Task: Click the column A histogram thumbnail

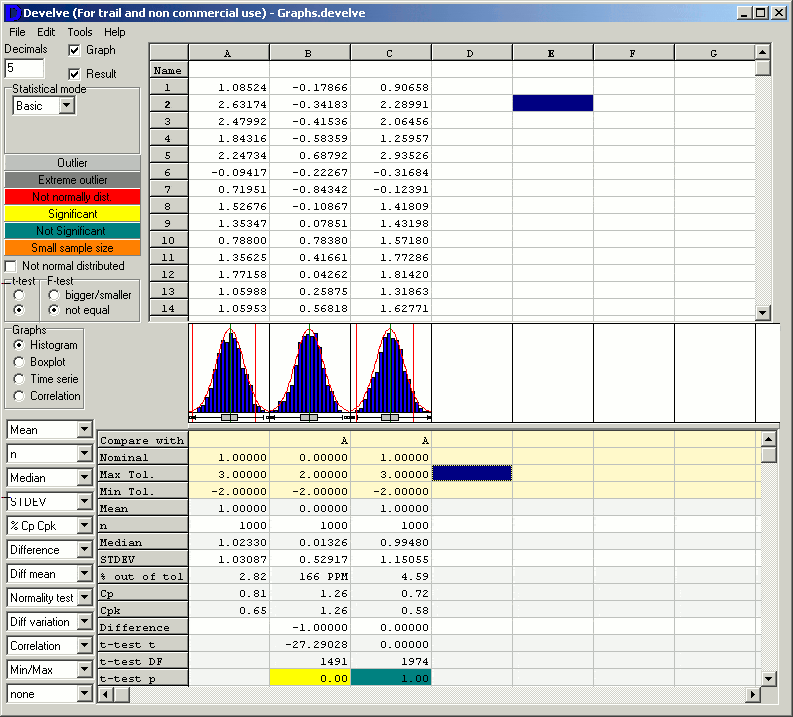Action: 229,371
